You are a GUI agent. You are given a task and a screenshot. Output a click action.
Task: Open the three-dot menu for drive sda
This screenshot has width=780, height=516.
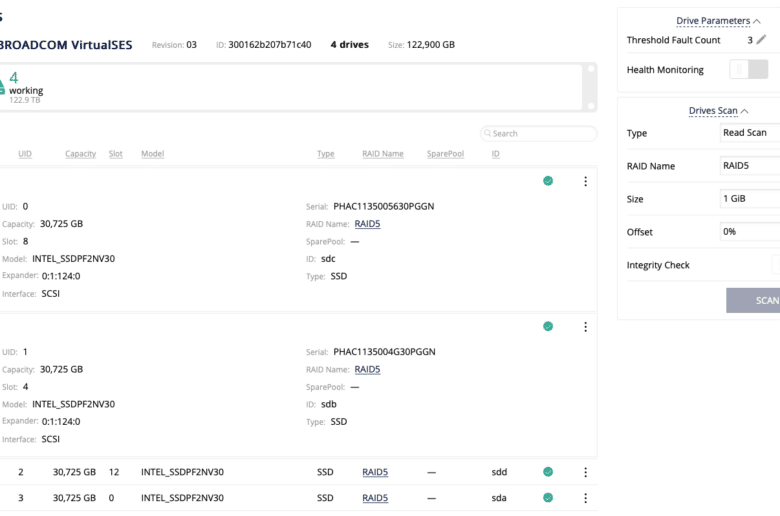click(585, 498)
